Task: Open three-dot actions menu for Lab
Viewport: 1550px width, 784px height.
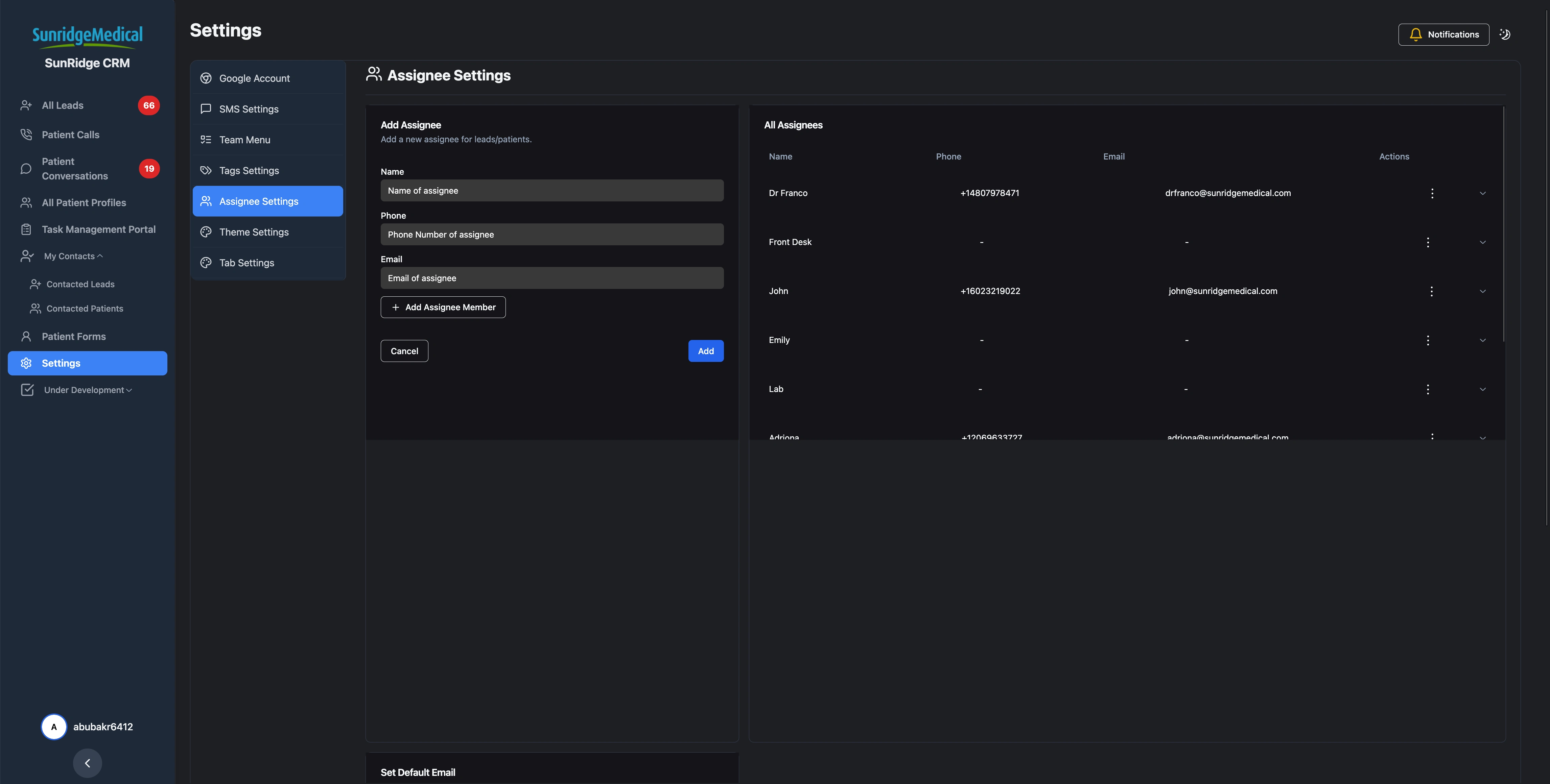Action: (1427, 389)
